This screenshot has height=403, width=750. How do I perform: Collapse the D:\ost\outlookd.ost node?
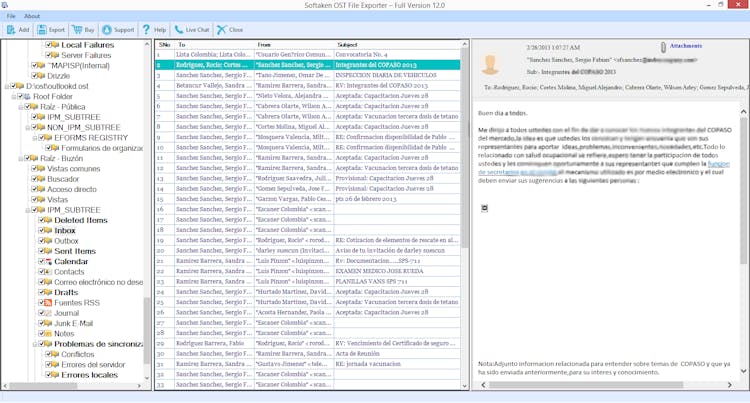pos(7,86)
